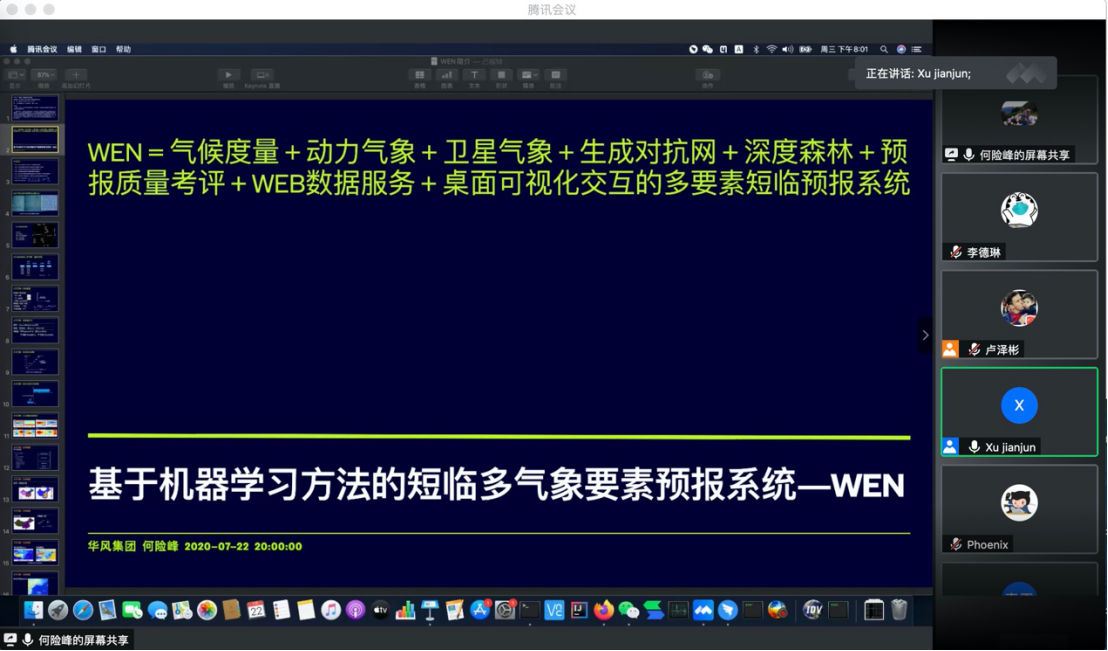Select slide 4 thumbnail in navigator
Screen dimensions: 1108x651
(35, 203)
